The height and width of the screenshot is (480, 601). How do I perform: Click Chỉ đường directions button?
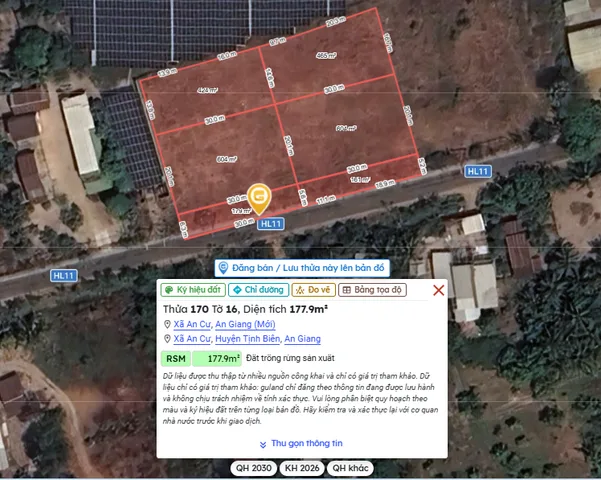click(258, 290)
